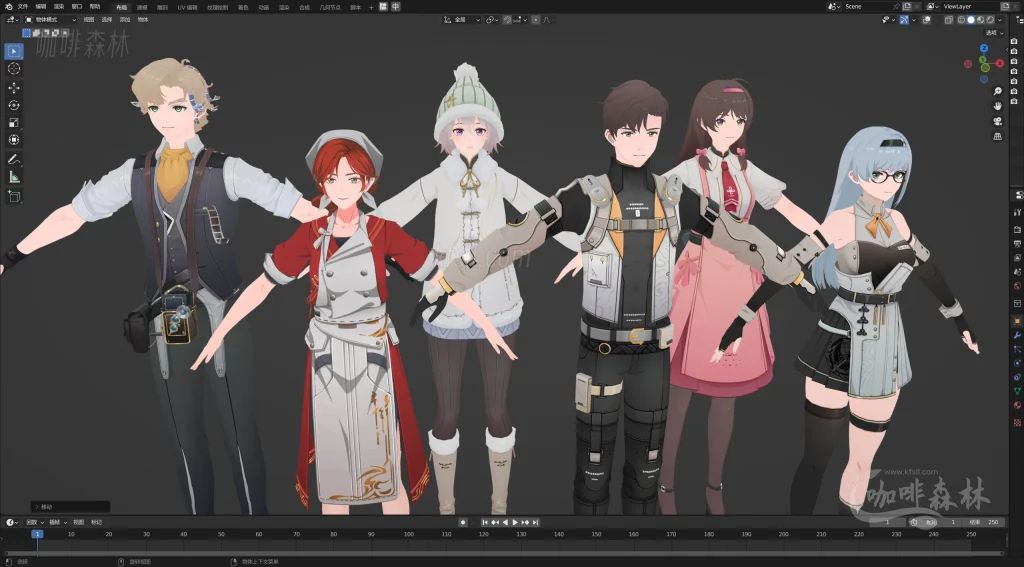Open the shading options dropdown arrow

(x=1000, y=20)
